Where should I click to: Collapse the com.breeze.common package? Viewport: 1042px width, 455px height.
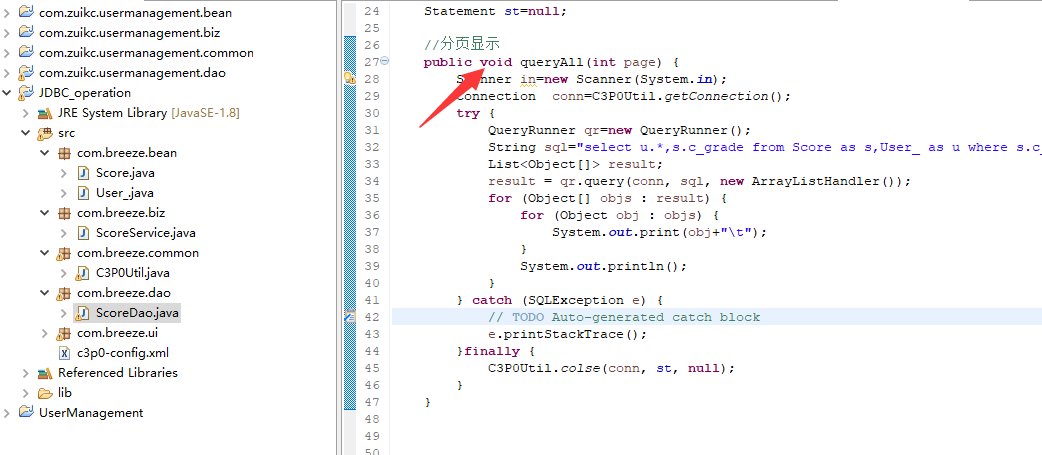click(45, 252)
